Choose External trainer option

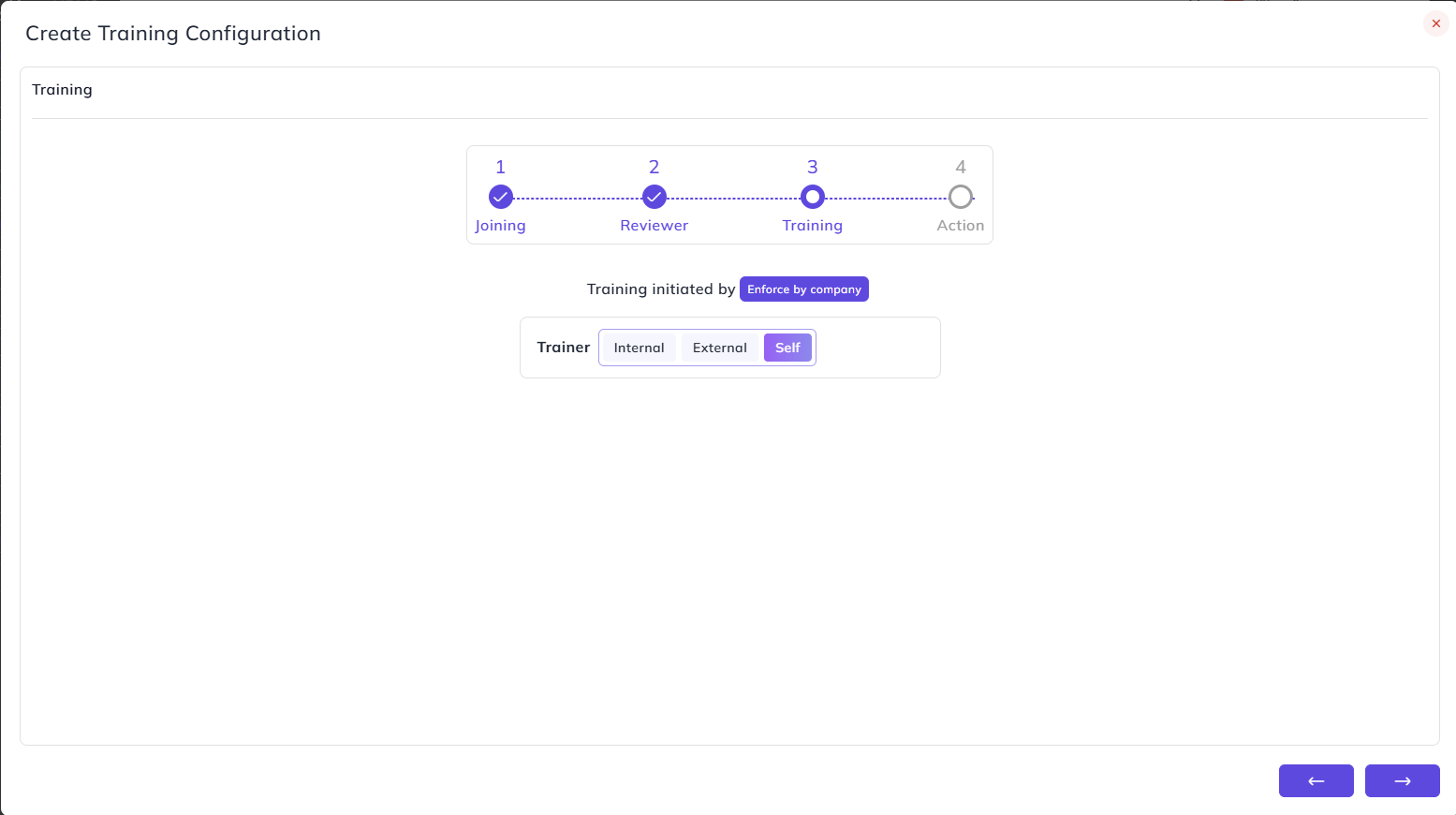tap(720, 348)
